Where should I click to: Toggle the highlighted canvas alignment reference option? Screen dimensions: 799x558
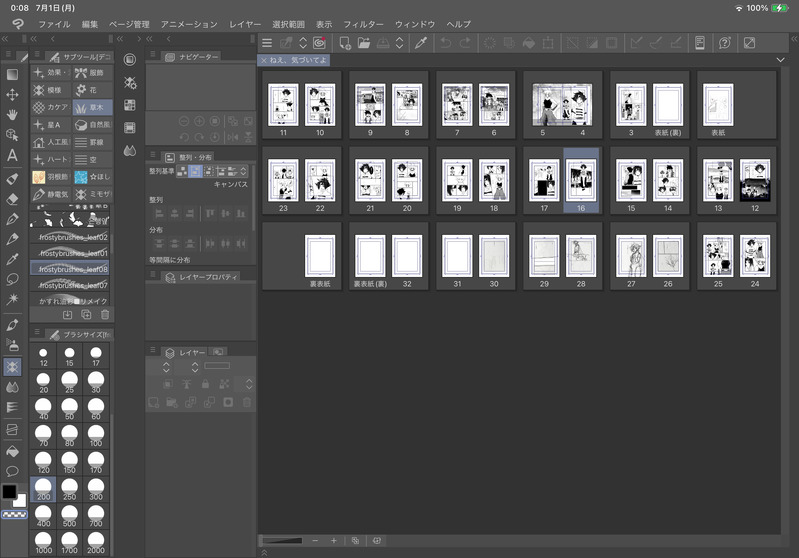click(195, 171)
